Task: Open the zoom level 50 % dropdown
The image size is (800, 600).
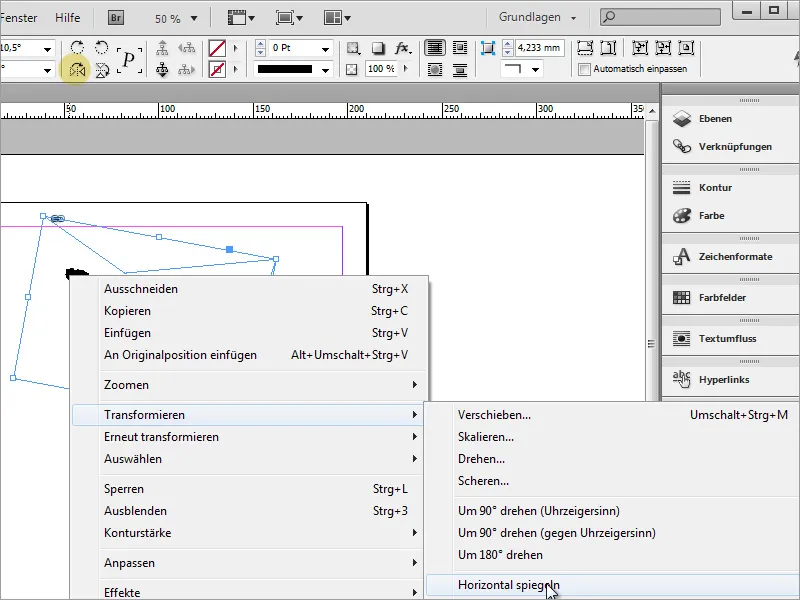Action: 194,18
